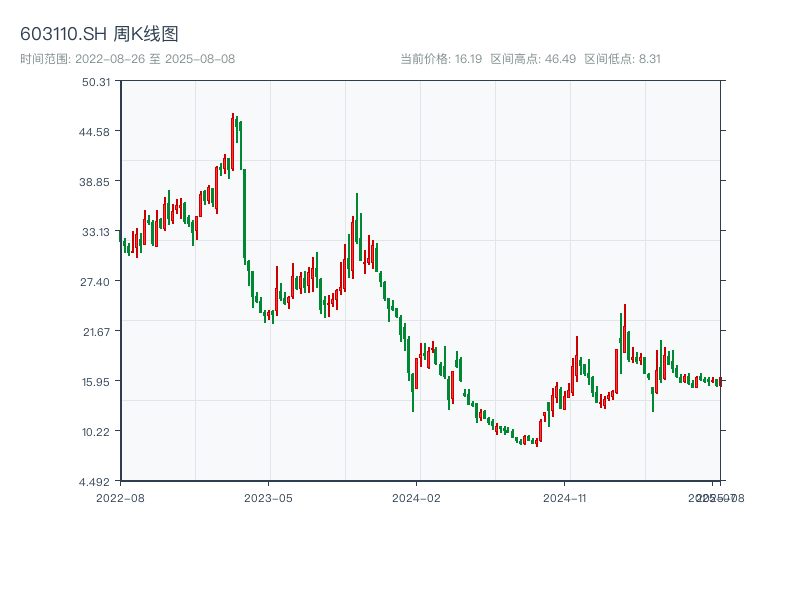The width and height of the screenshot is (800, 600).
Task: Click the 603110.SH 周K线图 chart title
Action: [99, 35]
